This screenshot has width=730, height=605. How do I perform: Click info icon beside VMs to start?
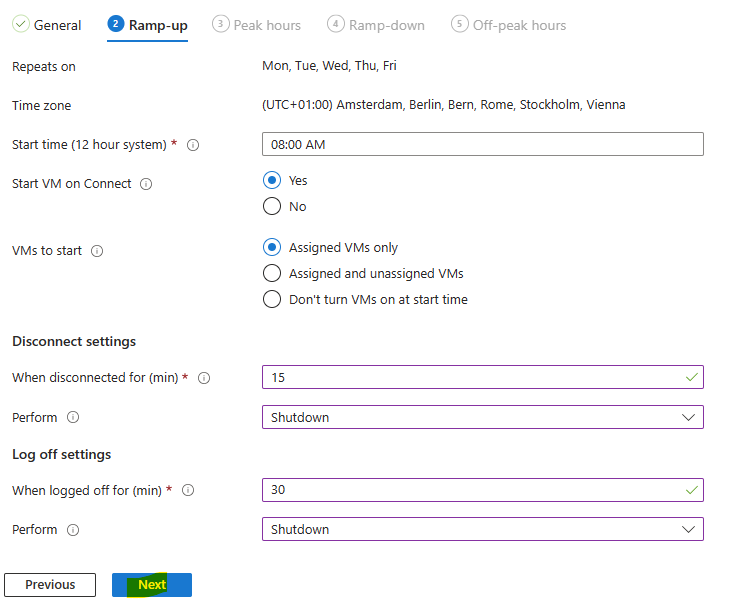pyautogui.click(x=97, y=251)
